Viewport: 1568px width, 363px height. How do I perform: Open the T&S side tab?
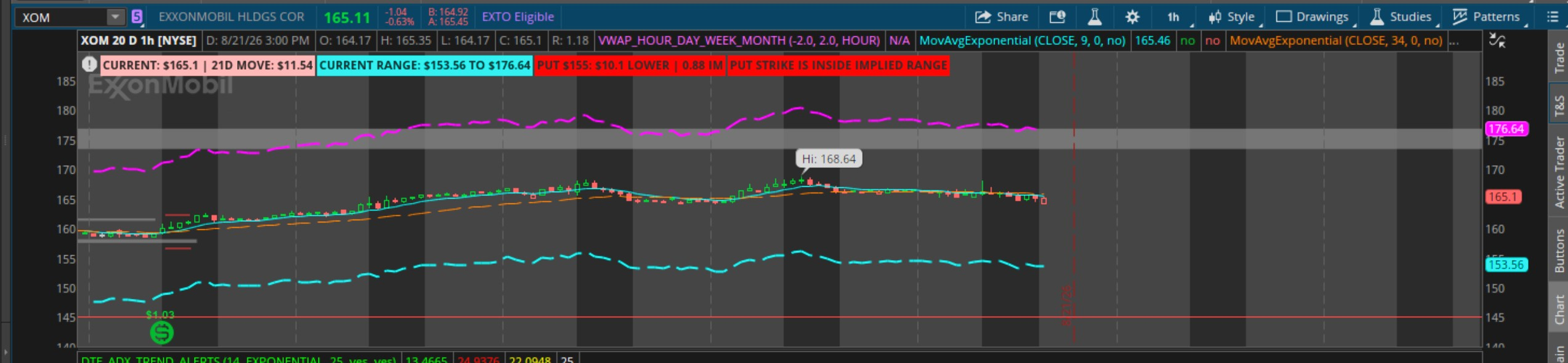coord(1559,105)
